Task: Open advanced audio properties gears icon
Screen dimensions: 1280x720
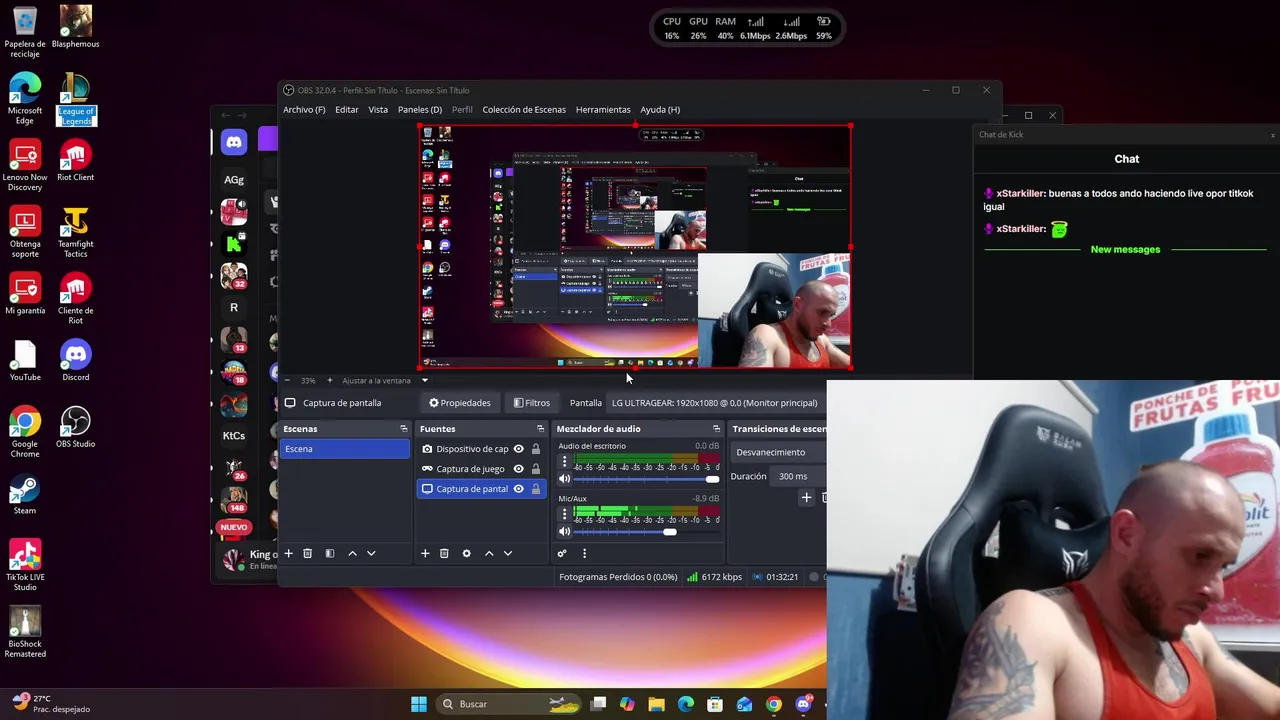Action: coord(562,553)
